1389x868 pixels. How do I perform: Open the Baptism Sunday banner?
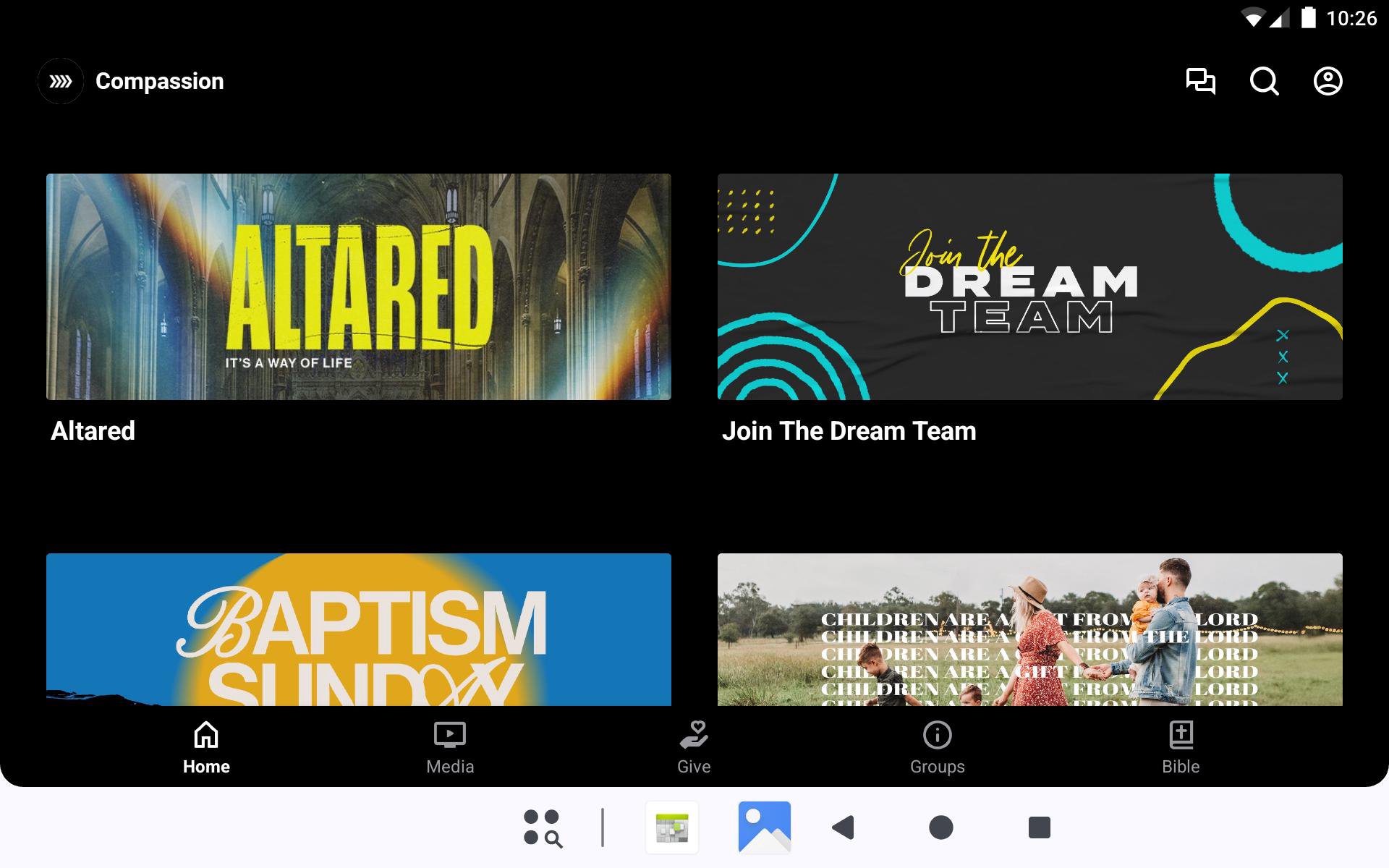[x=359, y=629]
